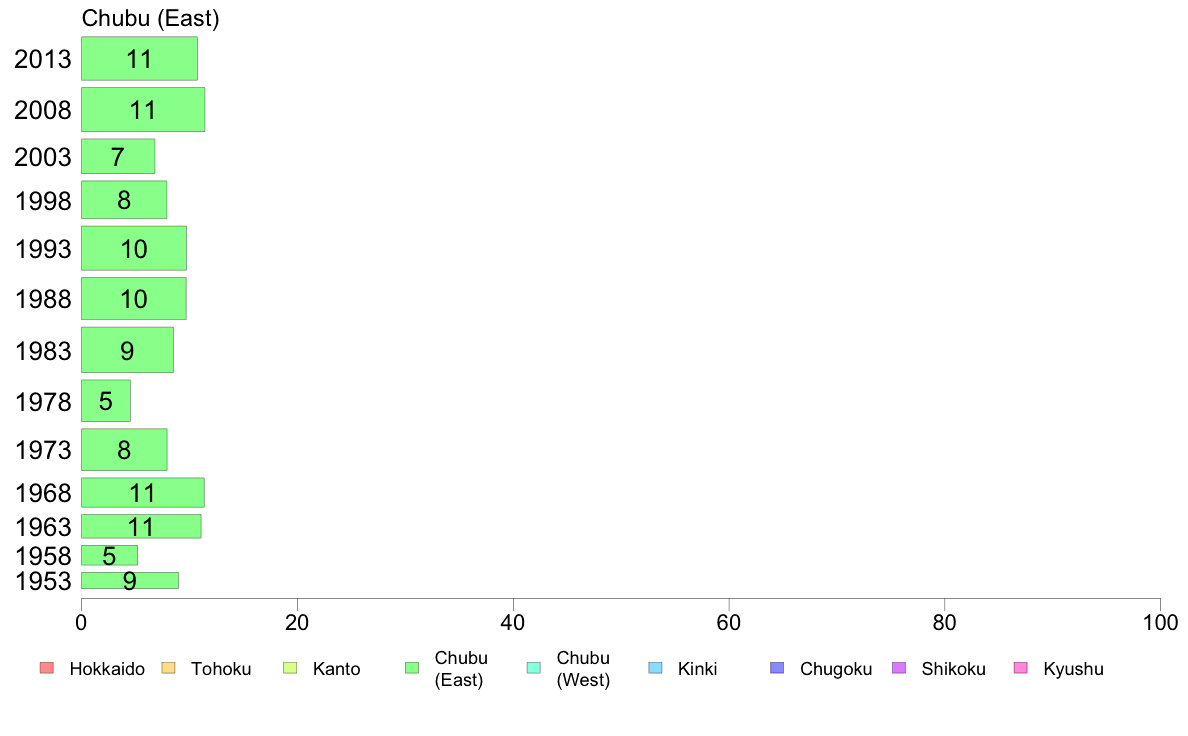The width and height of the screenshot is (1188, 736).
Task: Click the Kinki light blue legend swatch
Action: 655,668
